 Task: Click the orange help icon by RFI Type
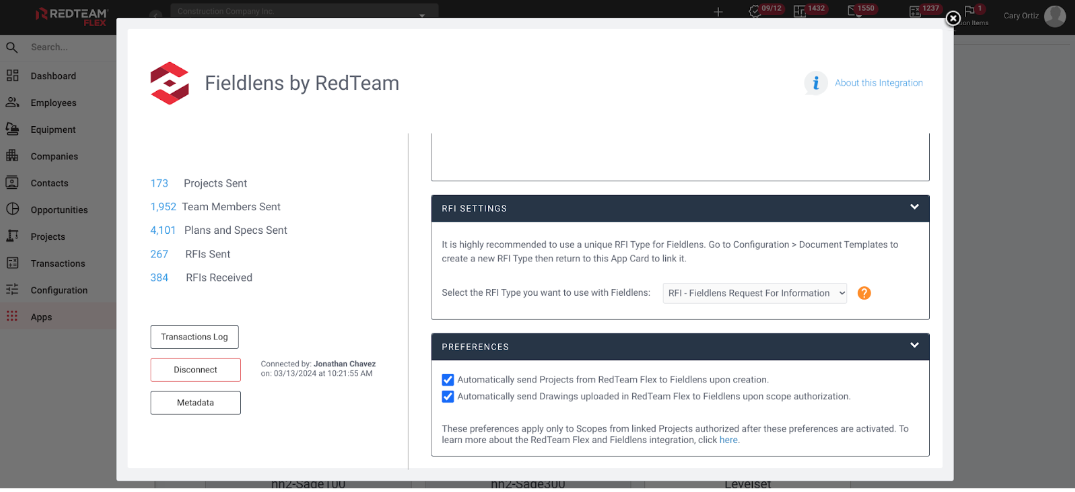864,293
